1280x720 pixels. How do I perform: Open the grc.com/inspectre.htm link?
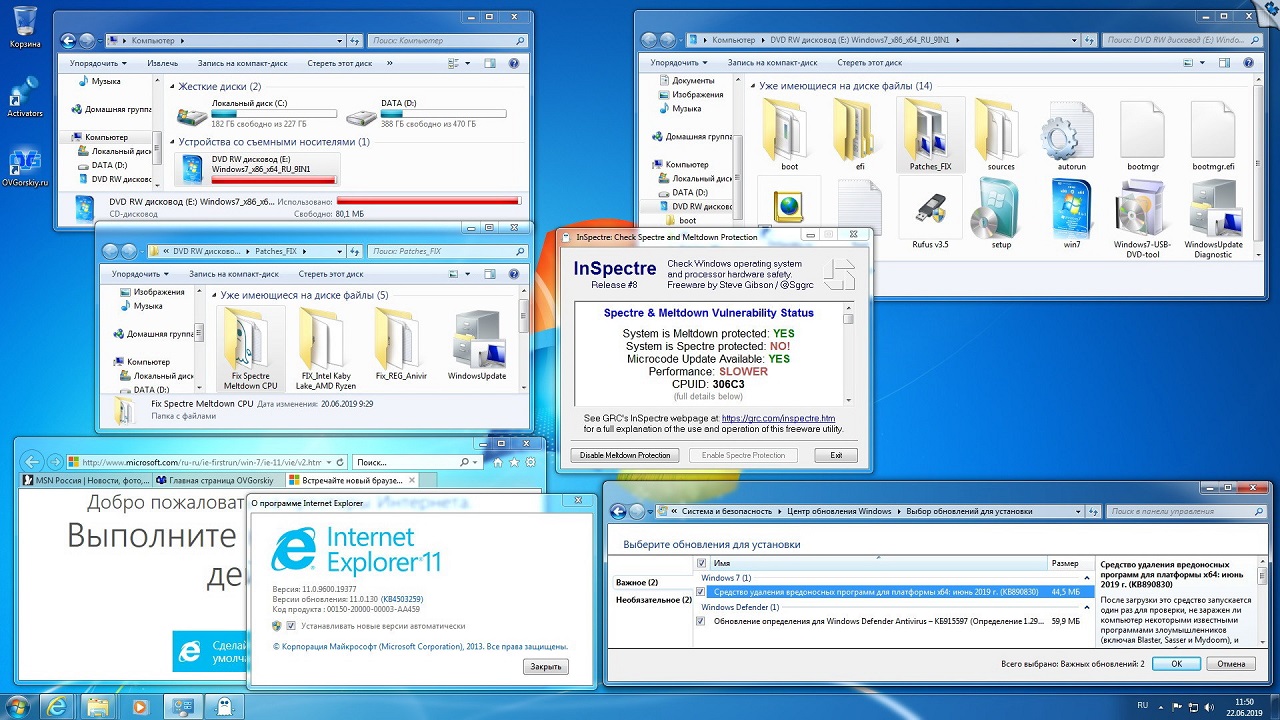click(x=777, y=418)
